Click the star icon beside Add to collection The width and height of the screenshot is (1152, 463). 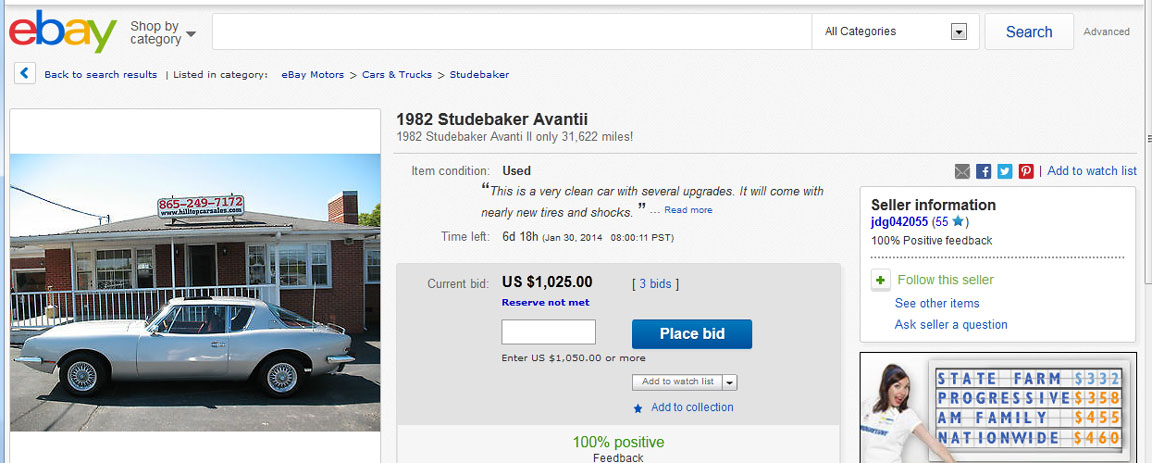tap(638, 408)
